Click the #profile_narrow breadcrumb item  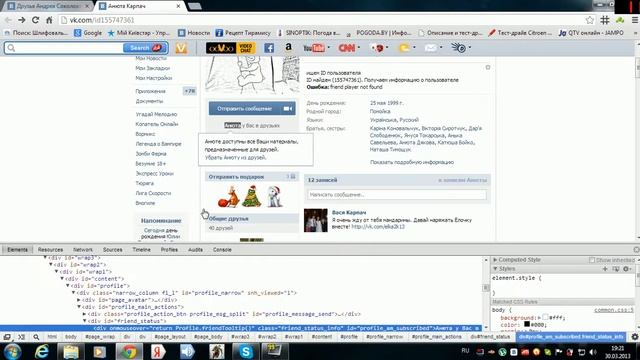384,337
